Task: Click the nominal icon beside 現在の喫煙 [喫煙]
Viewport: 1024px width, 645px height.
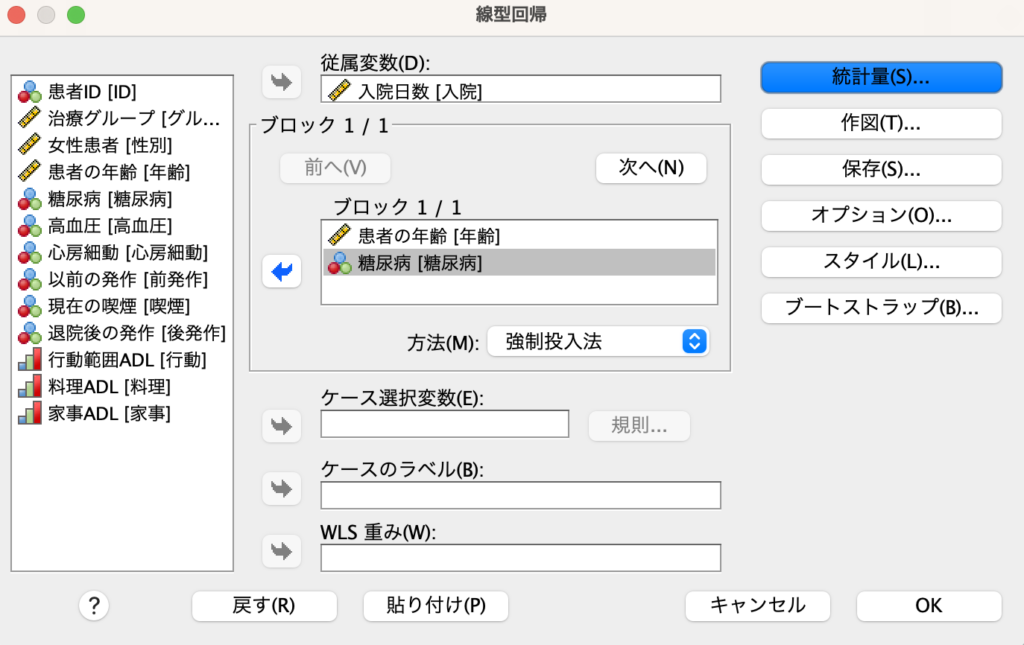Action: (x=29, y=306)
